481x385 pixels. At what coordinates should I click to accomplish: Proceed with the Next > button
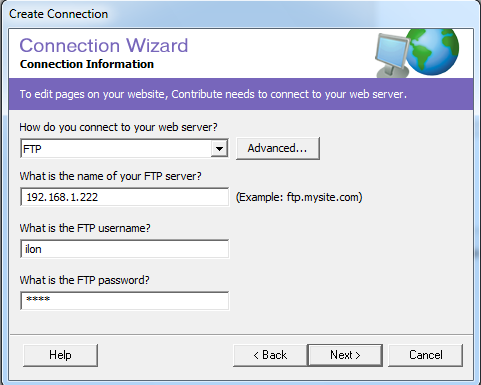tap(345, 355)
